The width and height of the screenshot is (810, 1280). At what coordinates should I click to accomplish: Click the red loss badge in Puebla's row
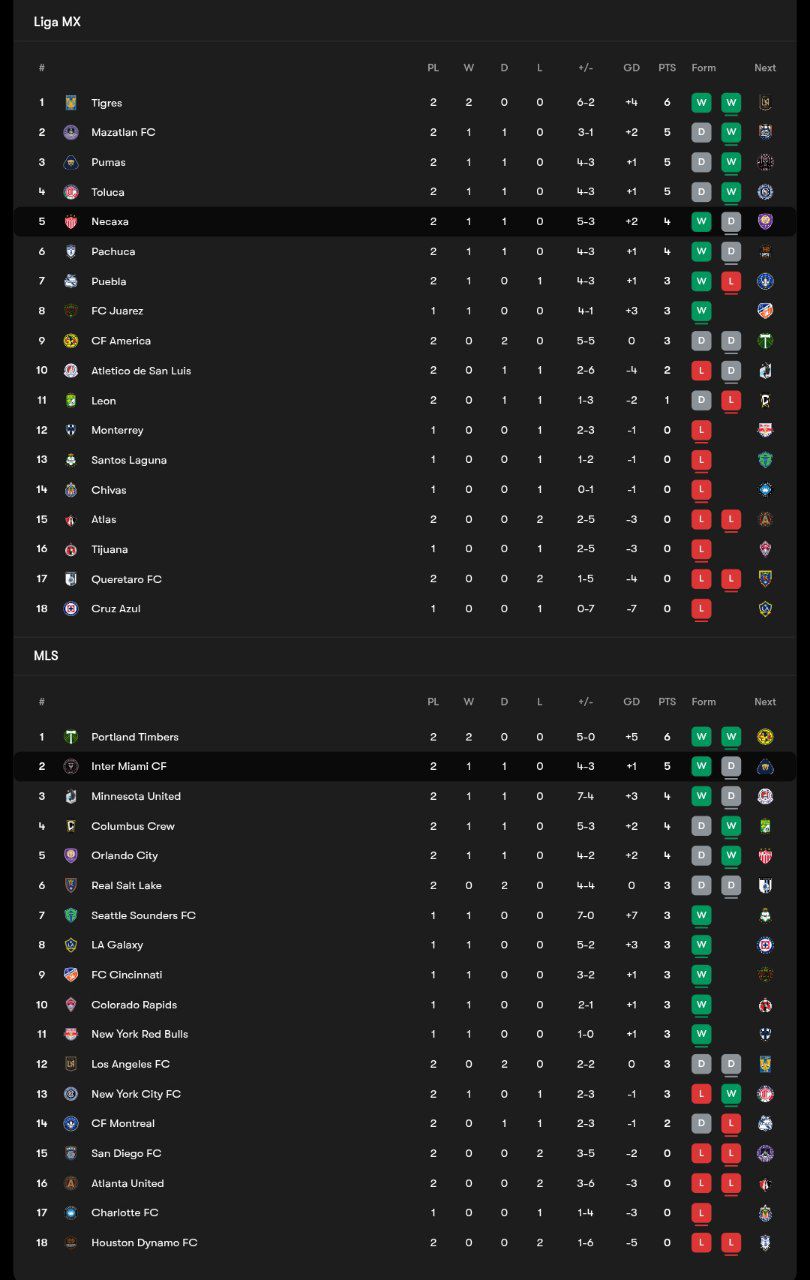(x=731, y=281)
